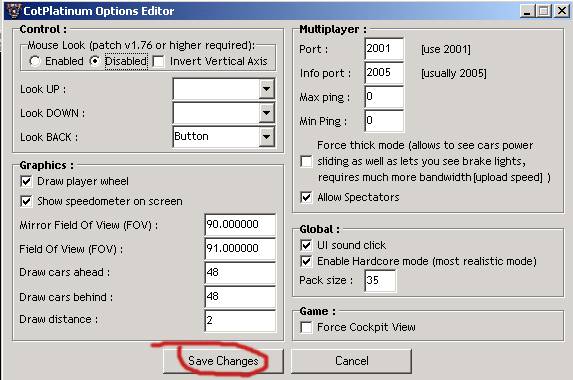This screenshot has width=573, height=380.
Task: Minimize the Options Editor window
Action: [527, 11]
